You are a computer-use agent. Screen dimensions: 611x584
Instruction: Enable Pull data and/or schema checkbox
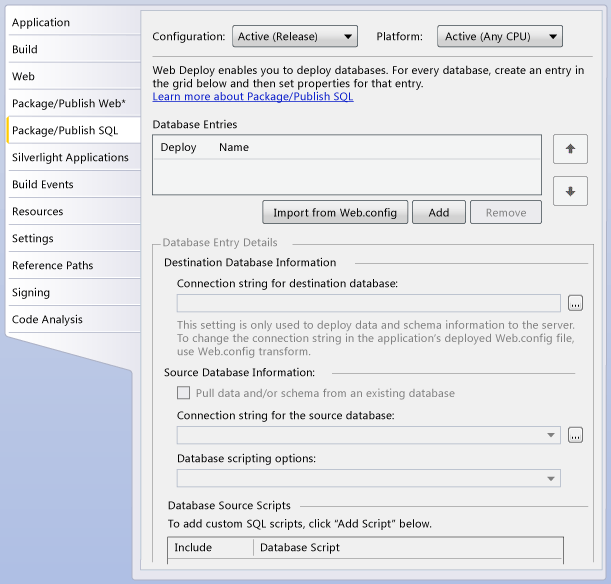tap(184, 393)
